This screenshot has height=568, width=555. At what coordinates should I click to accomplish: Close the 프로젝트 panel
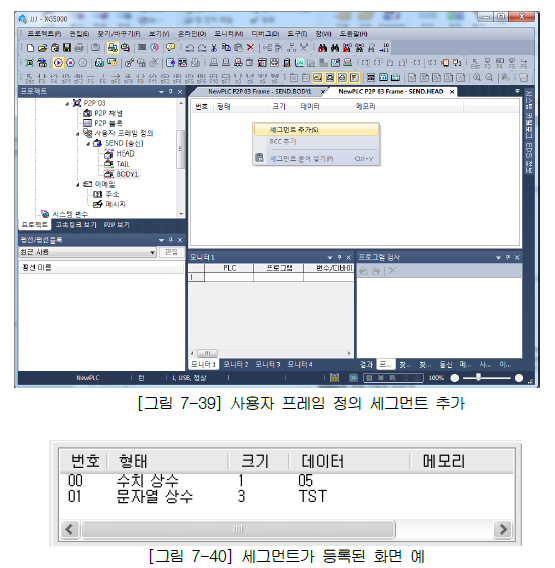click(x=180, y=92)
